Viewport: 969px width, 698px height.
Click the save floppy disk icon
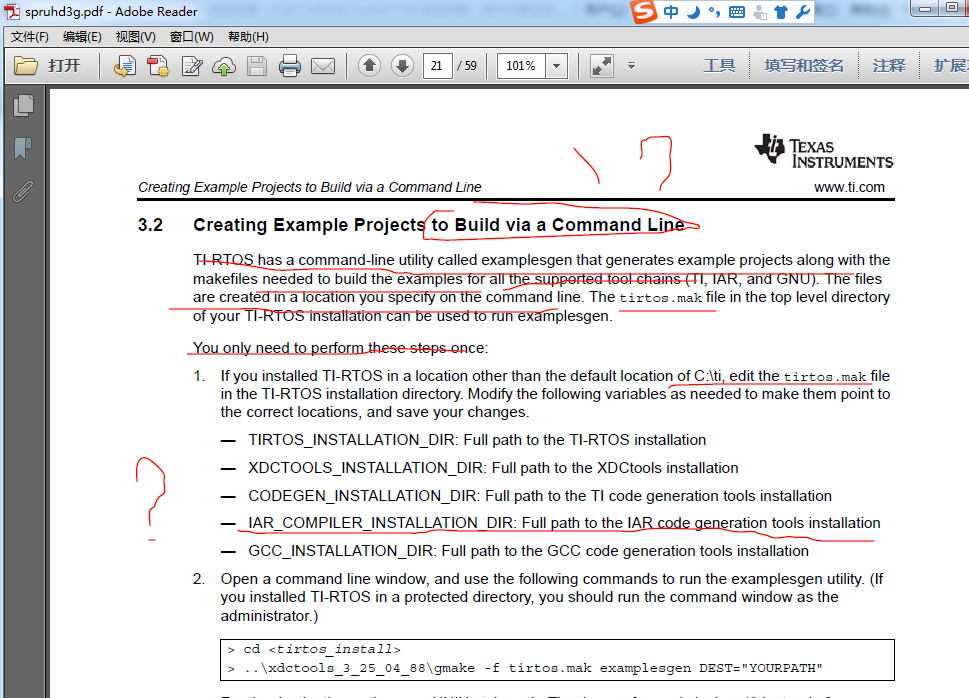click(x=257, y=66)
